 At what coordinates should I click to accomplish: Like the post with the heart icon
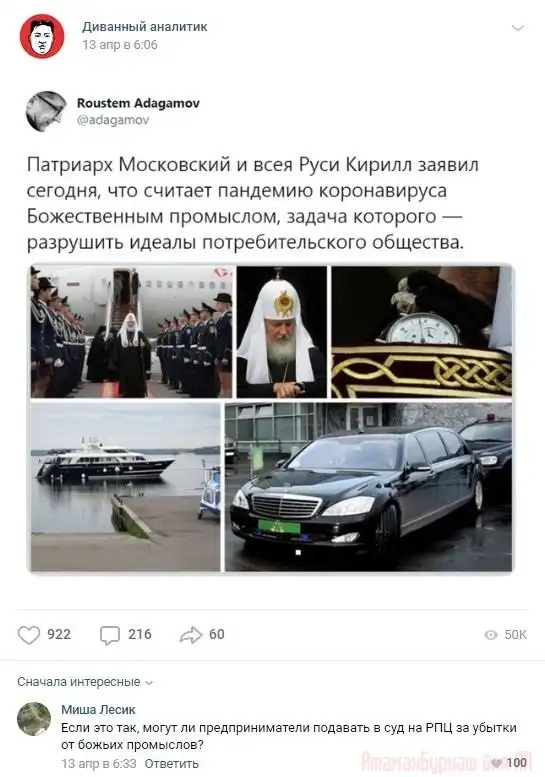tap(29, 635)
